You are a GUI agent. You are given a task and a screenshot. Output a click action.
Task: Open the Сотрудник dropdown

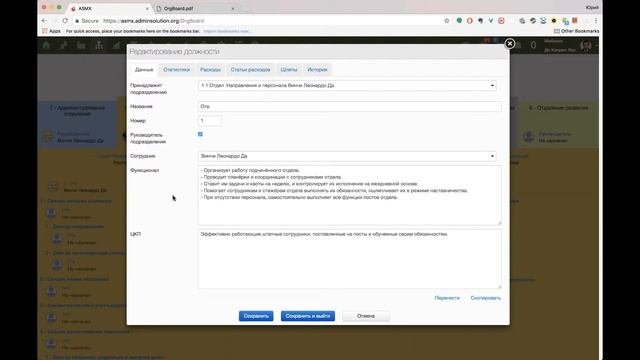[347, 156]
